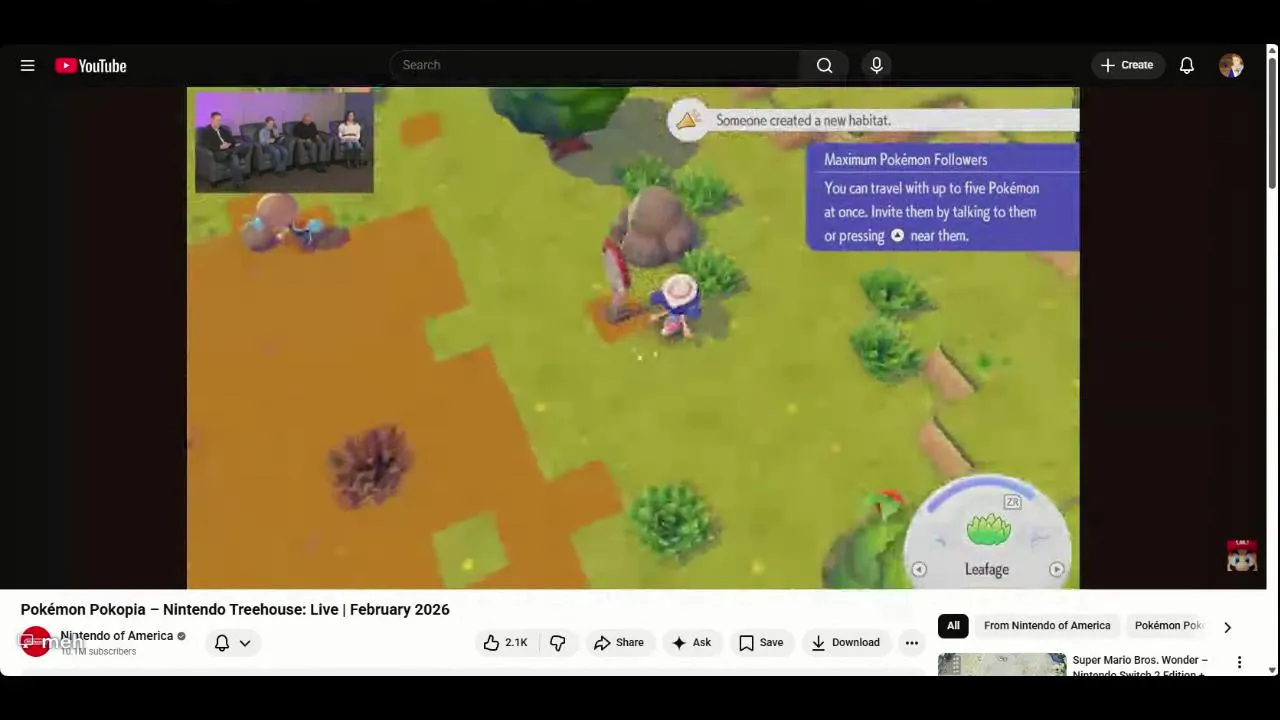Screen dimensions: 1280x720
Task: Go to YouTube home via logo
Action: click(x=91, y=66)
